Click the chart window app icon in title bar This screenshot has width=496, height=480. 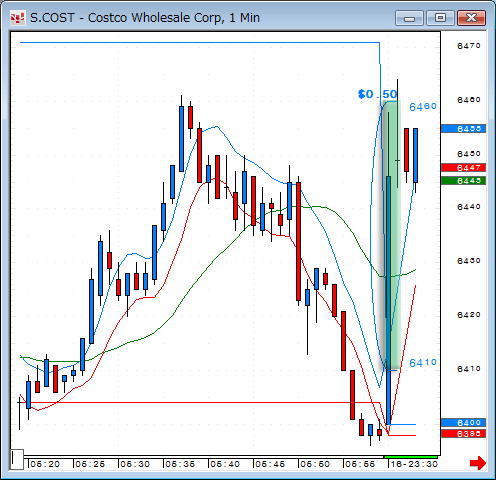tap(18, 18)
